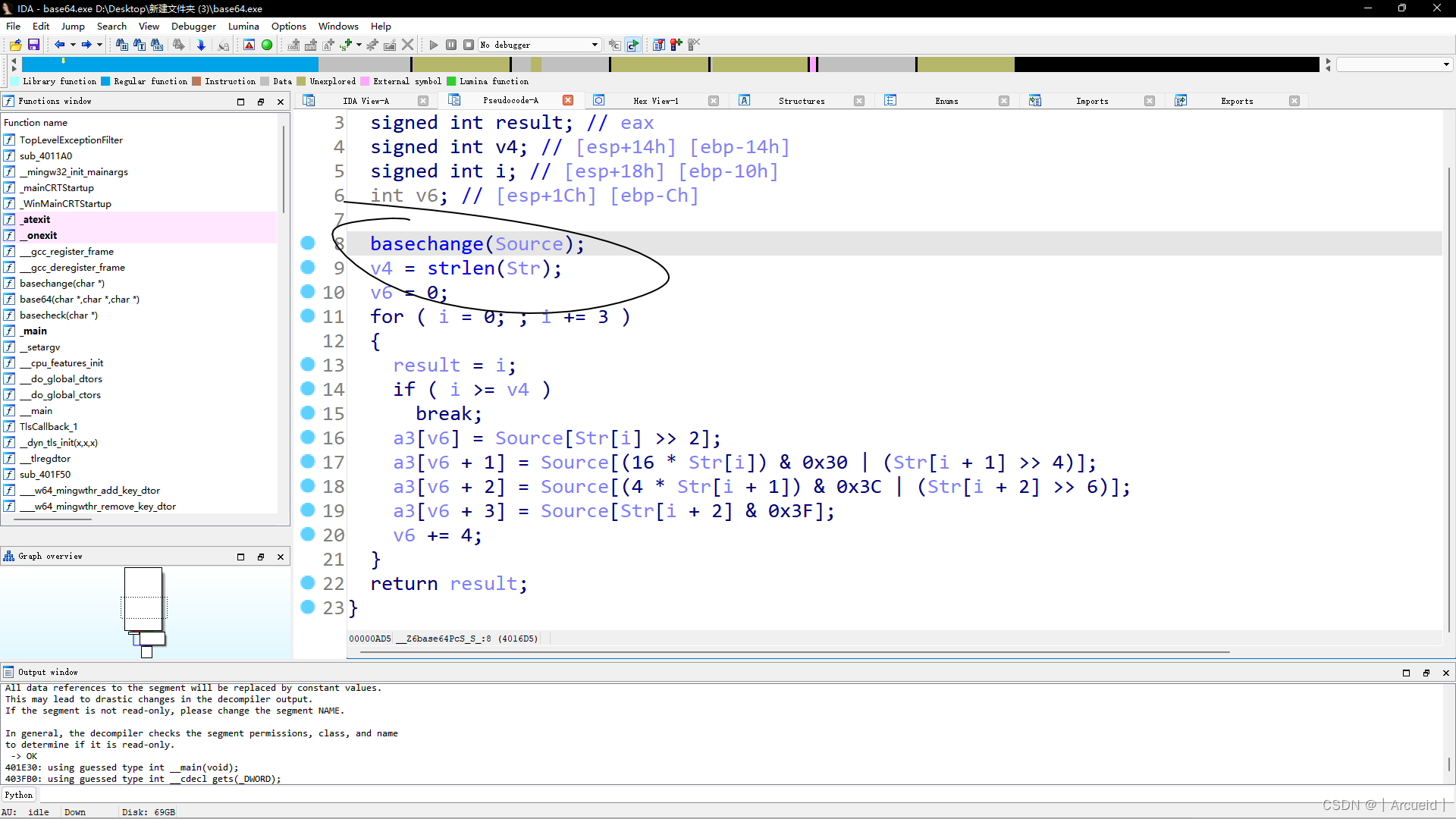Select TopLevelExceptionFilter function
Image resolution: width=1456 pixels, height=819 pixels.
(71, 140)
